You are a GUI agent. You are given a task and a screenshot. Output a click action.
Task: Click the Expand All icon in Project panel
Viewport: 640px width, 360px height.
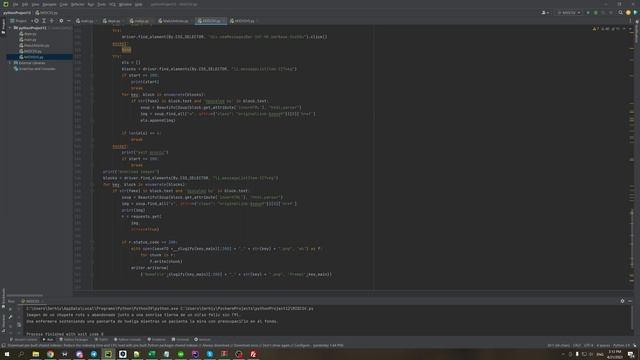click(44, 21)
